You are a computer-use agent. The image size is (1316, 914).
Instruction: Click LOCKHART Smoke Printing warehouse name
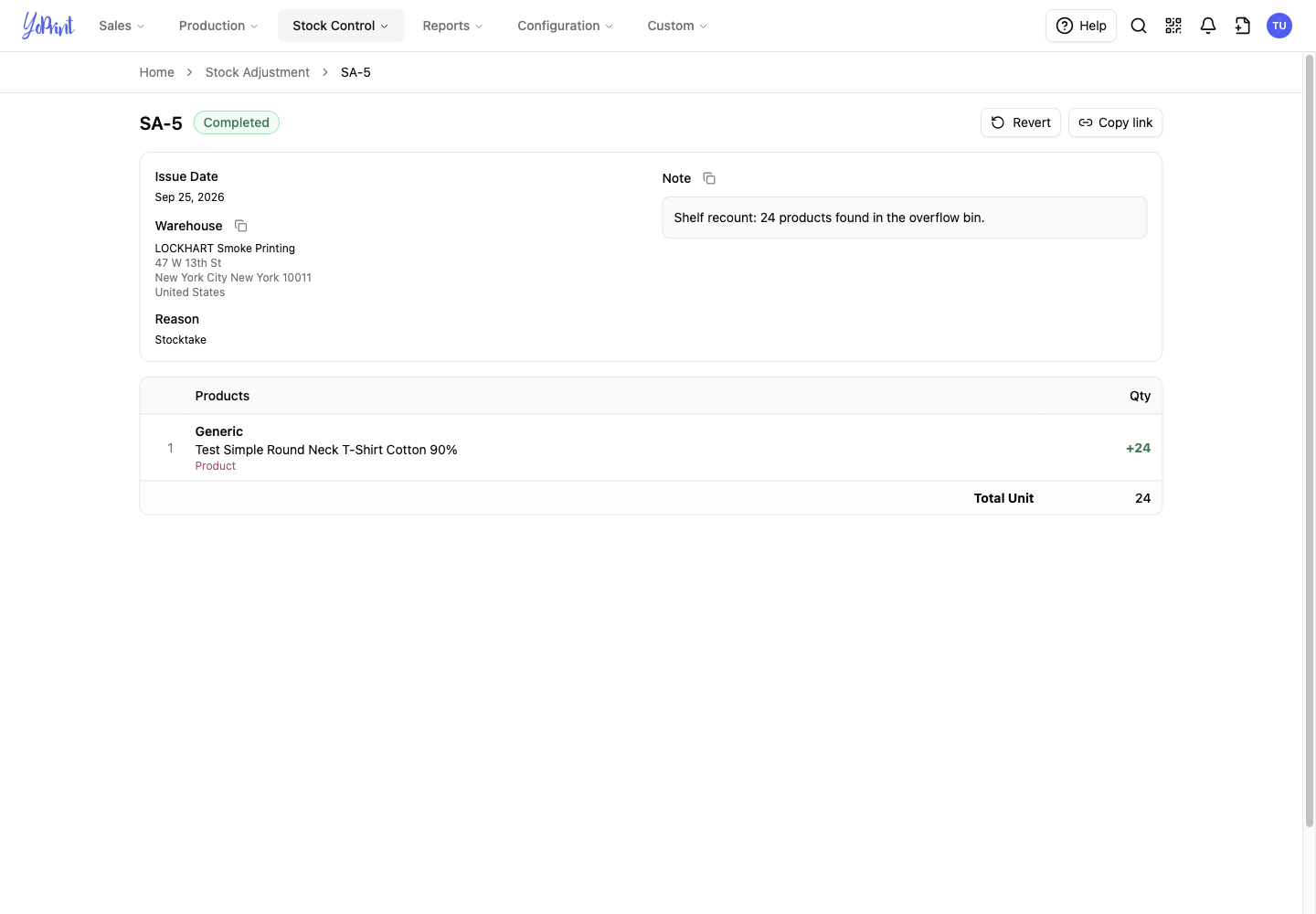(x=225, y=249)
